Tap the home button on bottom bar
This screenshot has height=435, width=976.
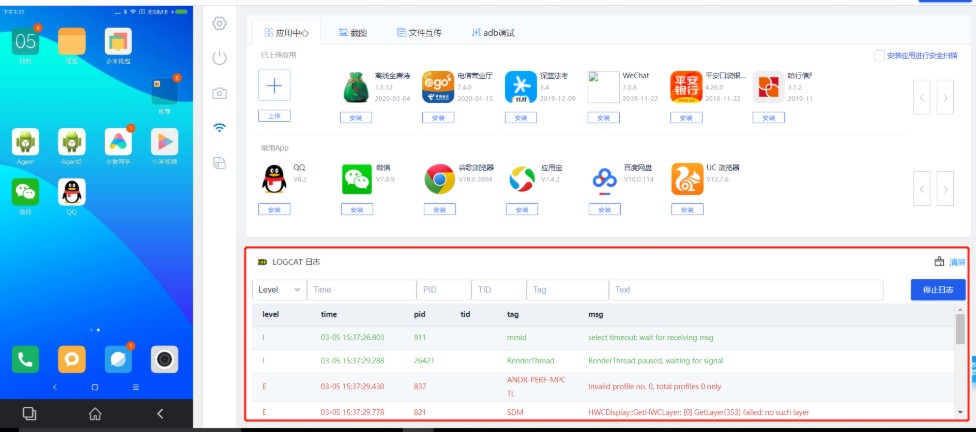[x=95, y=413]
